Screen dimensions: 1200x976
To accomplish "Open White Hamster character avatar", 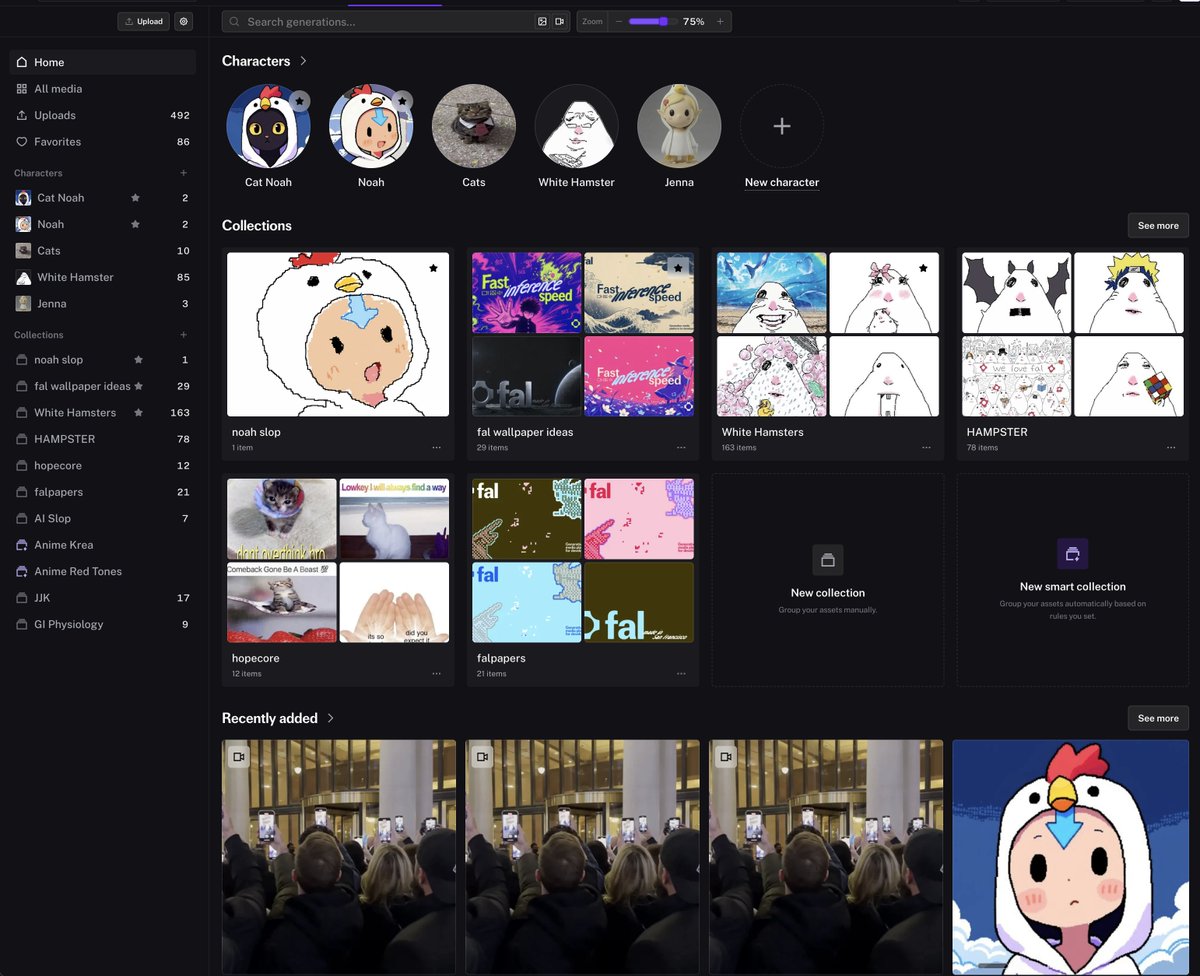I will coord(576,126).
